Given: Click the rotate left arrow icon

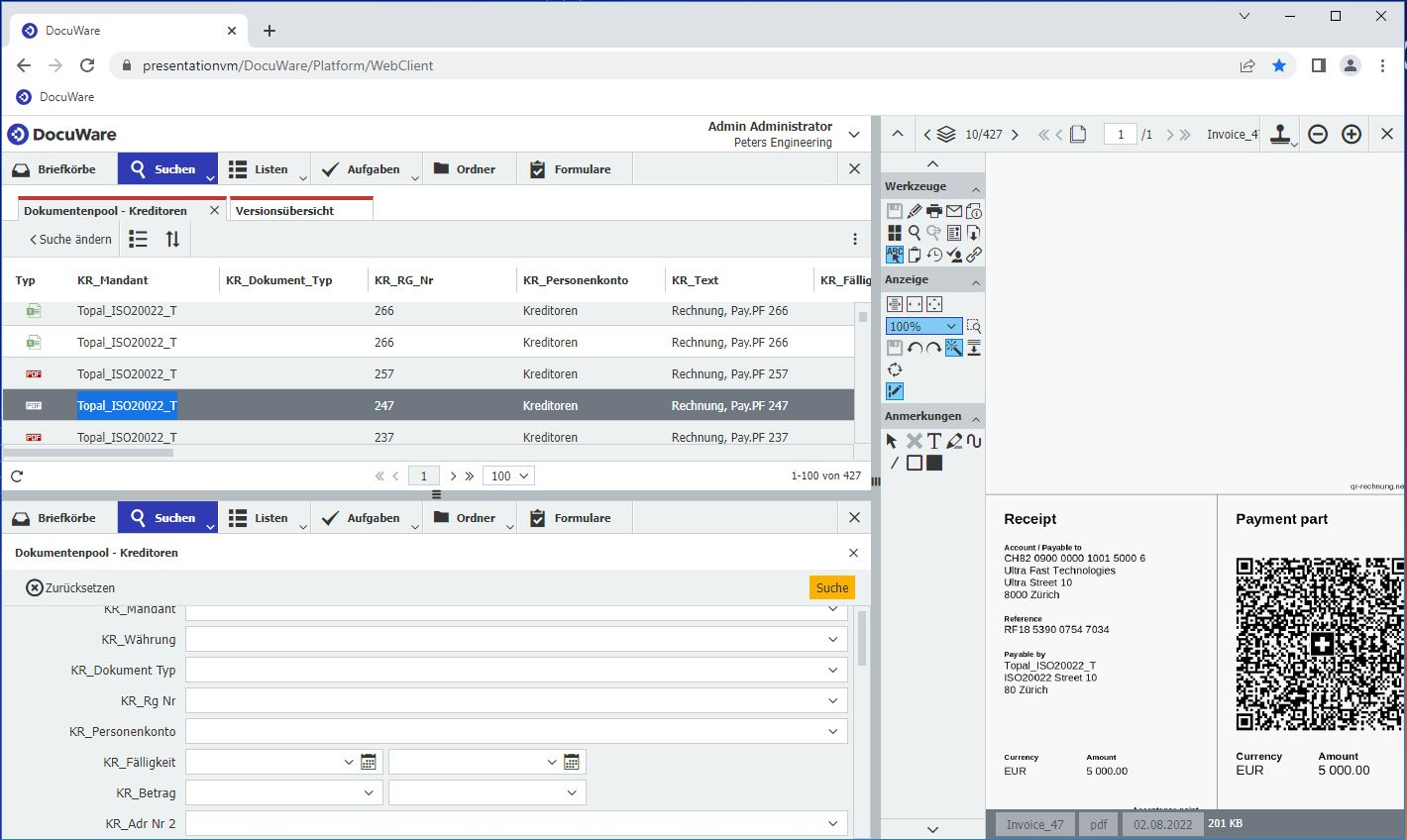Looking at the screenshot, I should [915, 348].
